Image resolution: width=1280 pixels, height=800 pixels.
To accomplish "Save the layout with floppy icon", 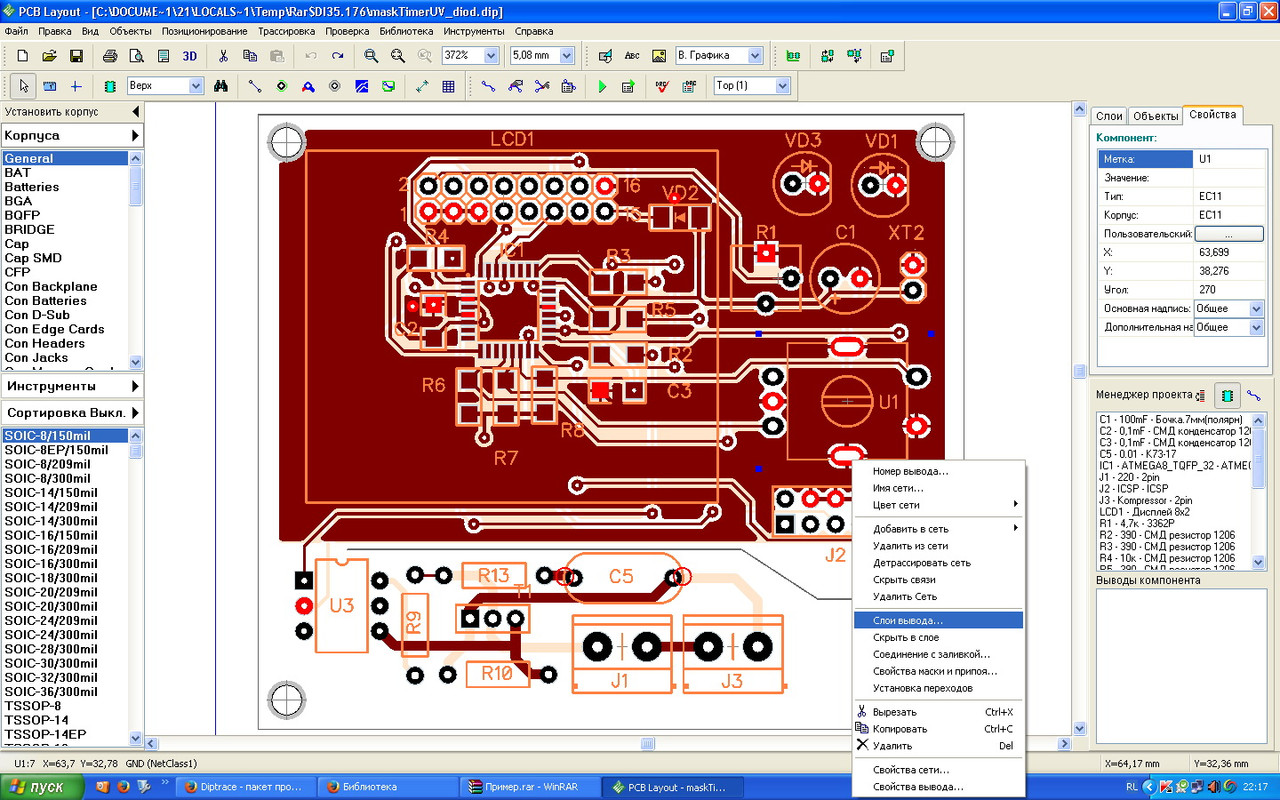I will [x=76, y=56].
